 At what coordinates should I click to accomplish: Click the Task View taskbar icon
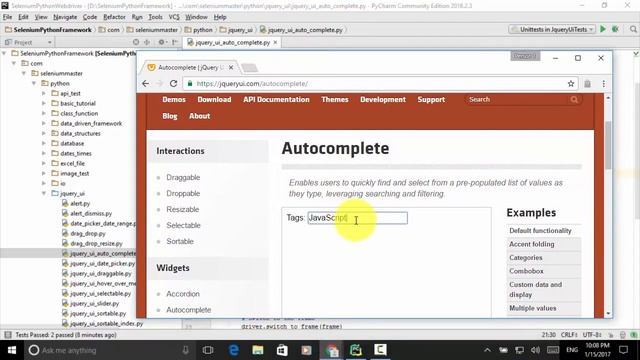(208, 350)
